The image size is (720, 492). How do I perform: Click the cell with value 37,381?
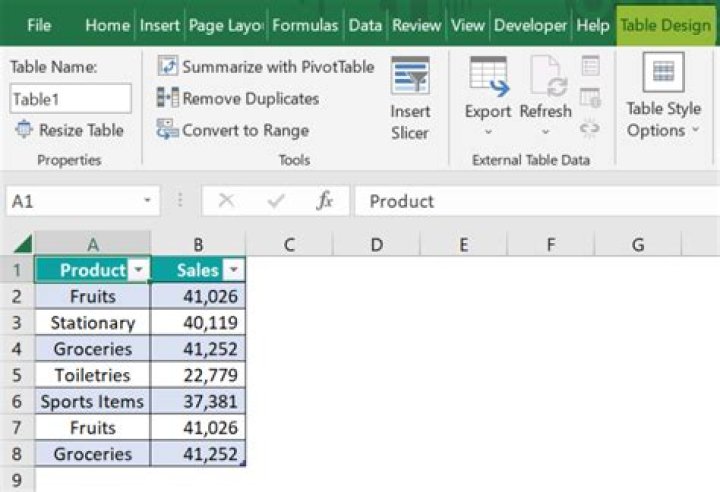[198, 402]
